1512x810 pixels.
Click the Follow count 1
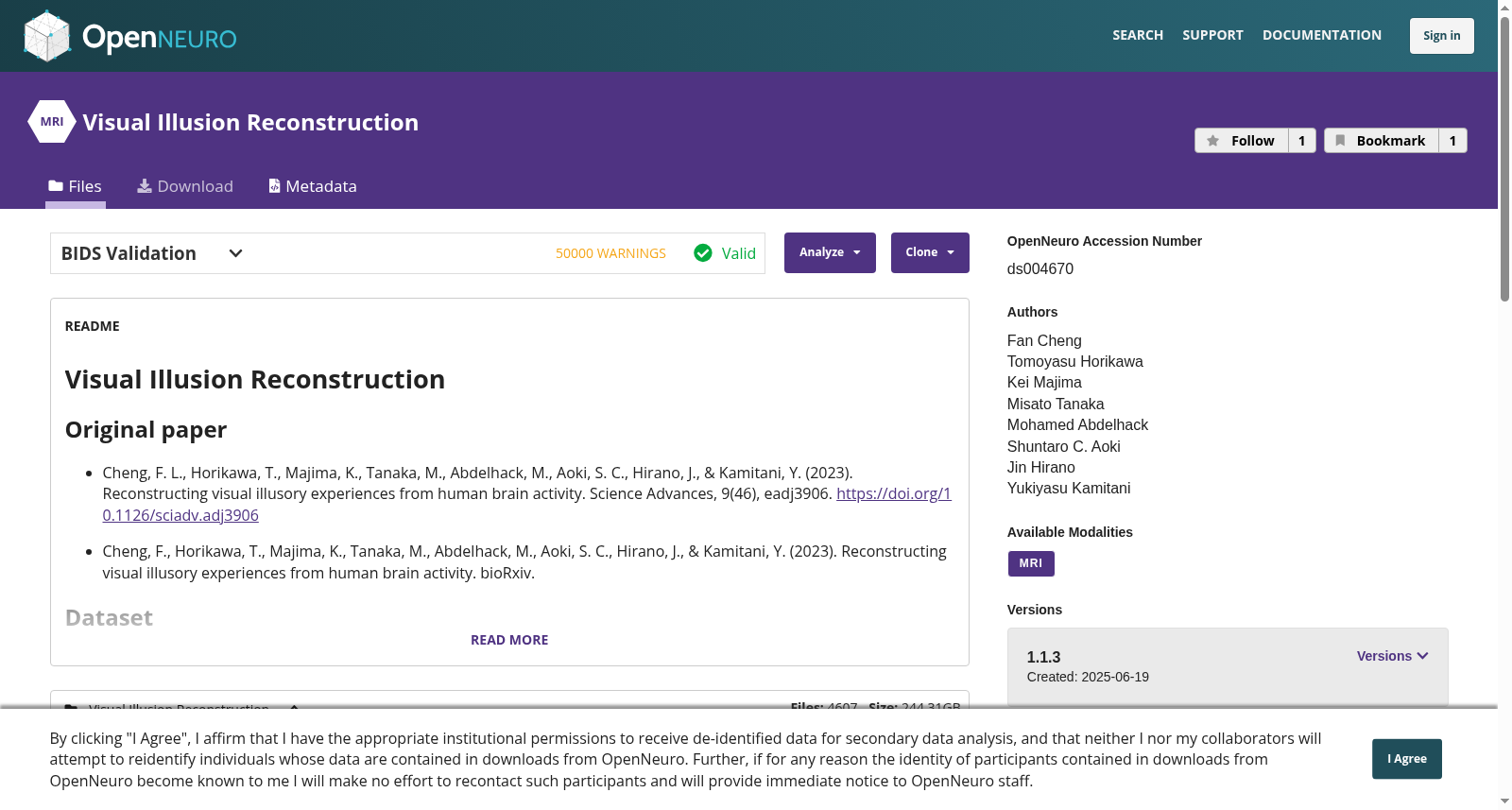[1302, 141]
